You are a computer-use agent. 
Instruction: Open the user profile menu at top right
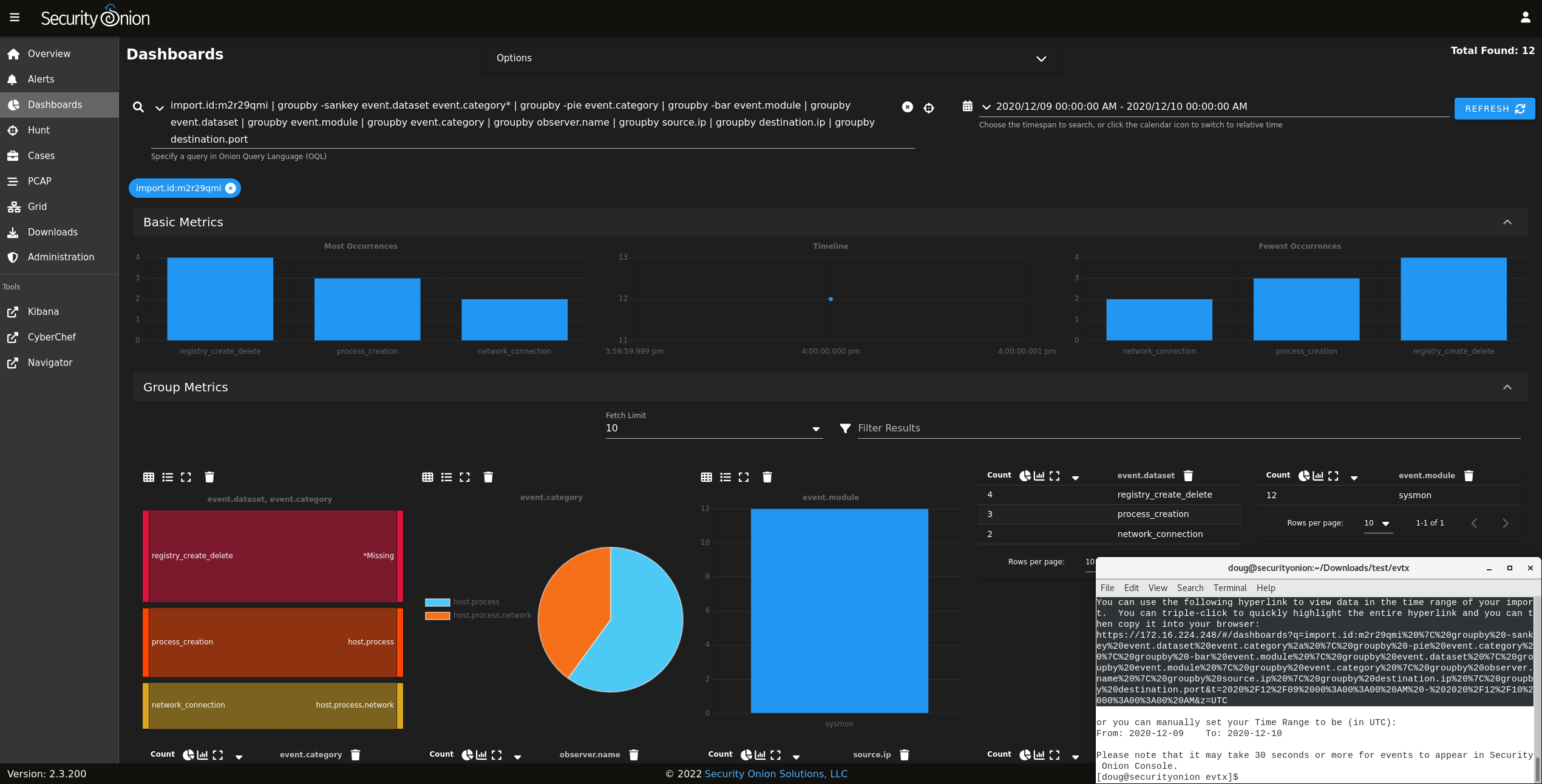pyautogui.click(x=1526, y=16)
